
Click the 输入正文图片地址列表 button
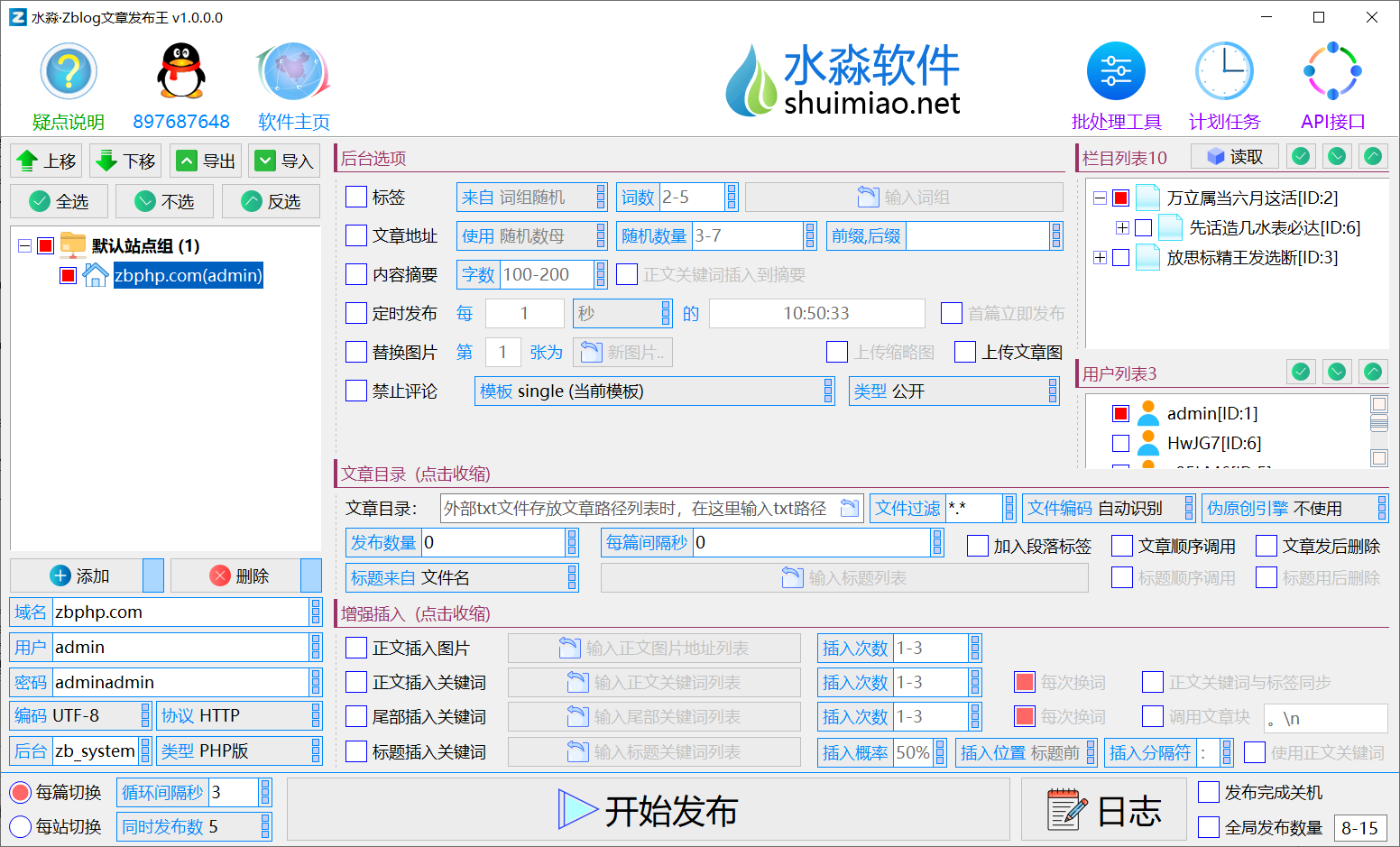click(654, 649)
